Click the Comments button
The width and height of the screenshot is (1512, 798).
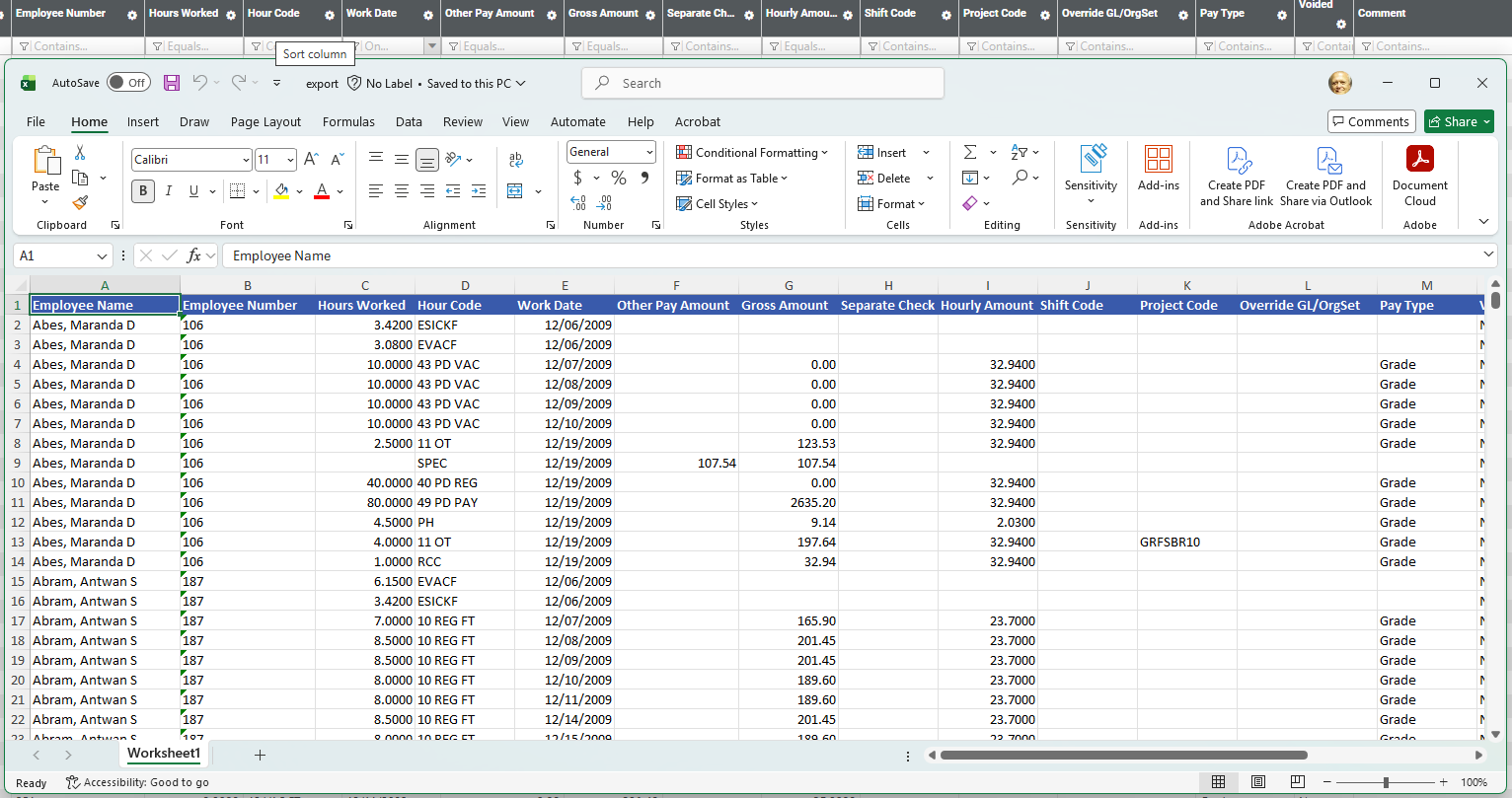tap(1371, 121)
